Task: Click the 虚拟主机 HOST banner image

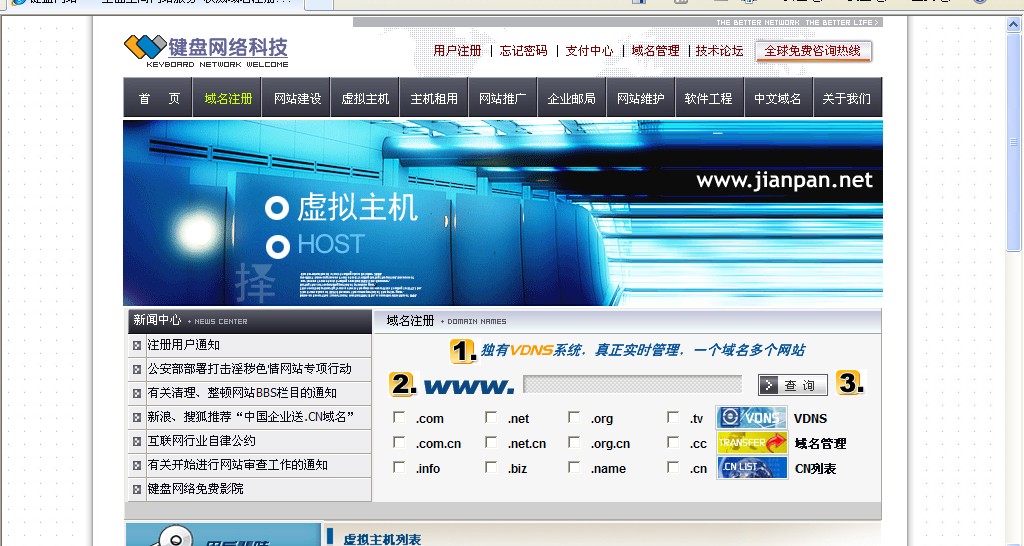Action: 503,212
